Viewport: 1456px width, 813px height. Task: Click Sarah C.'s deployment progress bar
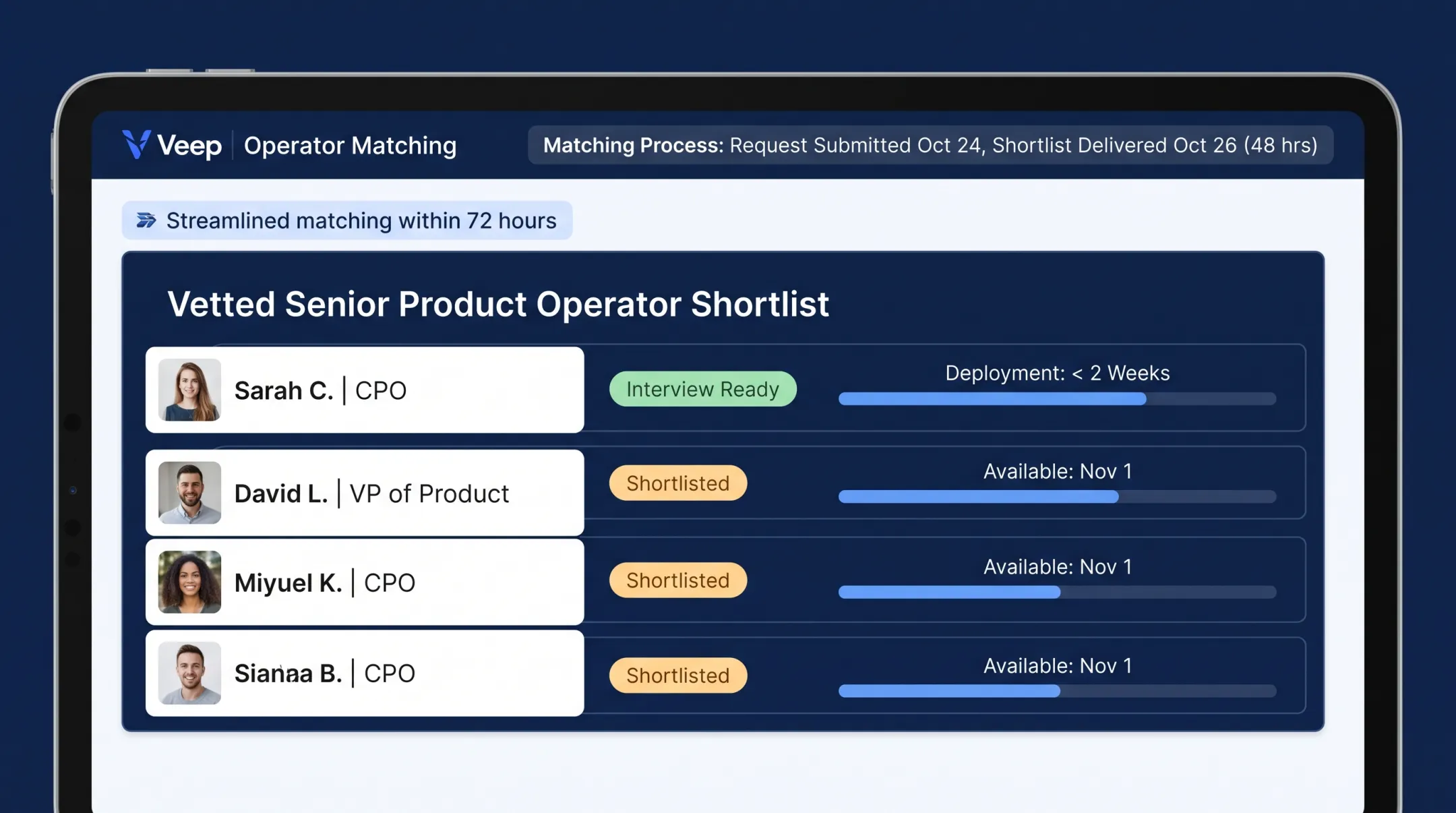[1057, 399]
